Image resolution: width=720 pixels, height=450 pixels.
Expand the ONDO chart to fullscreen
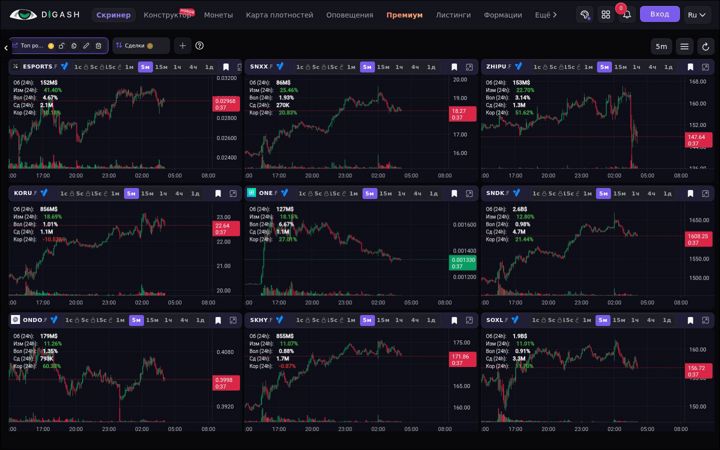[x=233, y=321]
